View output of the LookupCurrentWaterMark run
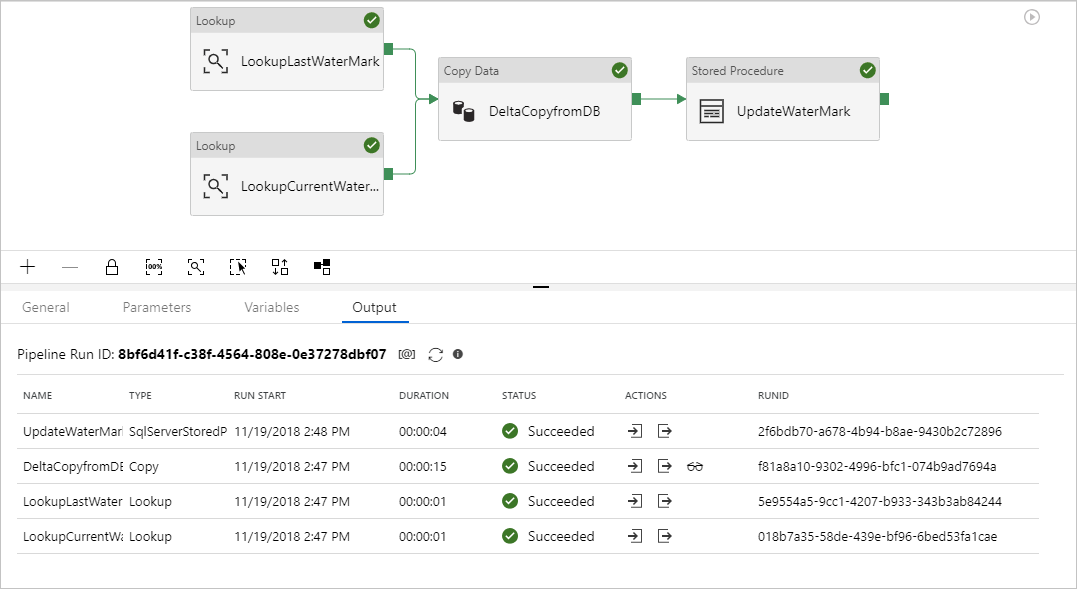 665,536
